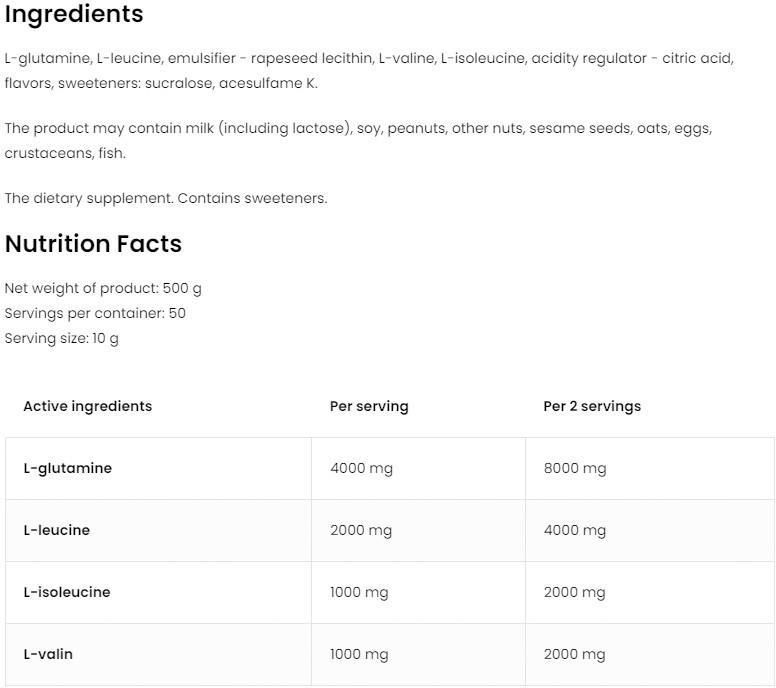Click the Servings per container: 50 line
Viewport: 776px width, 688px height.
95,313
